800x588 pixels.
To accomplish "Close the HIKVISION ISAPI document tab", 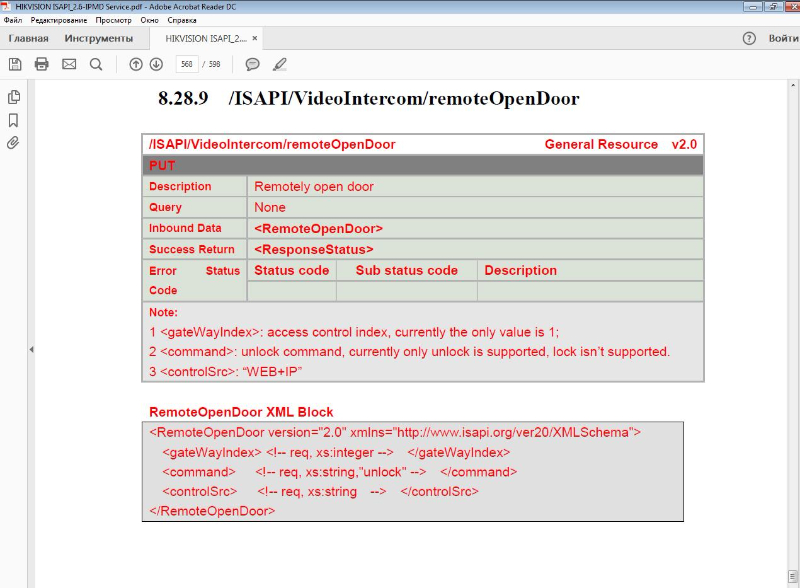I will coord(255,38).
